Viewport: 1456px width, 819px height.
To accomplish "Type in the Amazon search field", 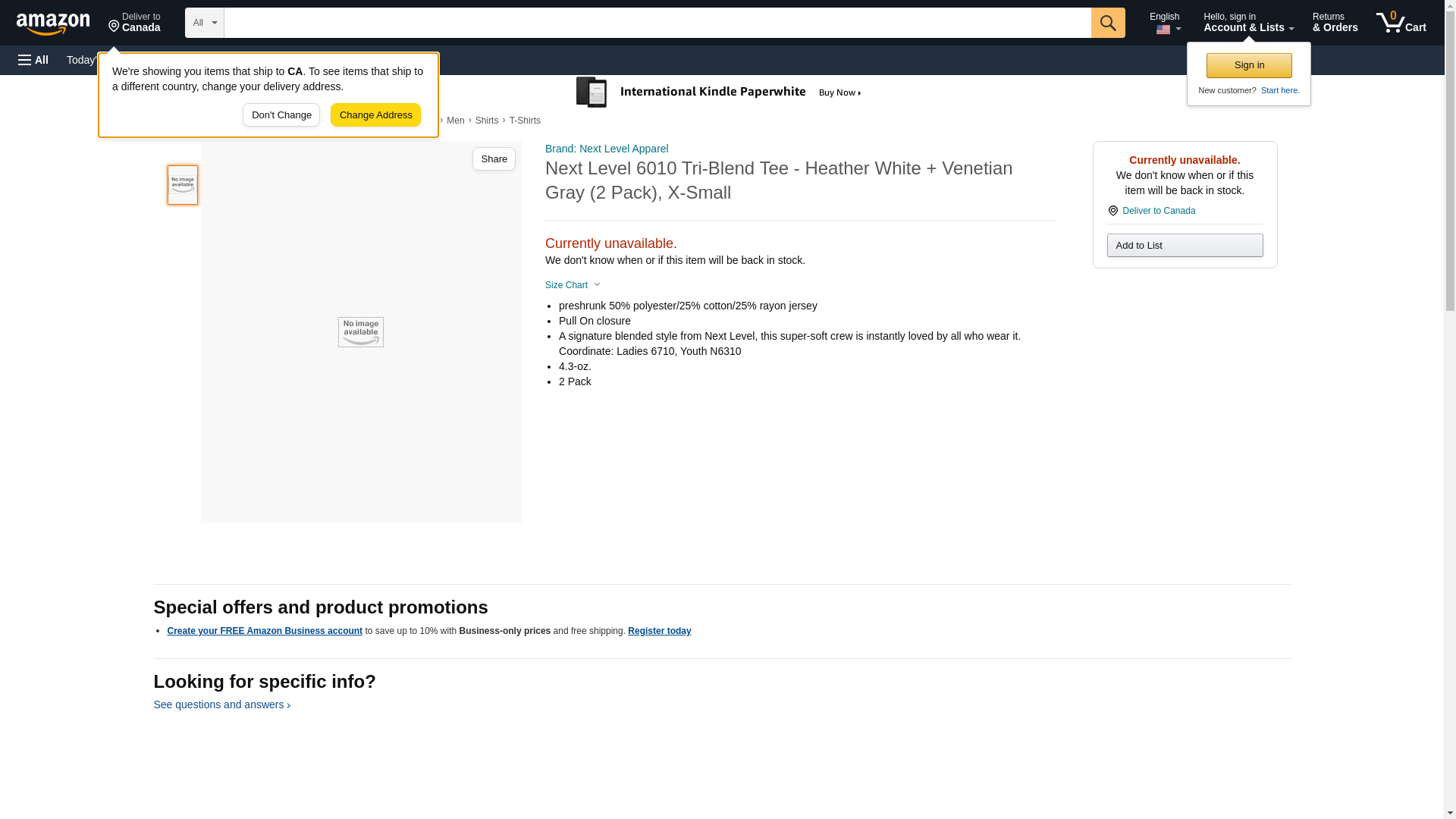I will click(657, 23).
